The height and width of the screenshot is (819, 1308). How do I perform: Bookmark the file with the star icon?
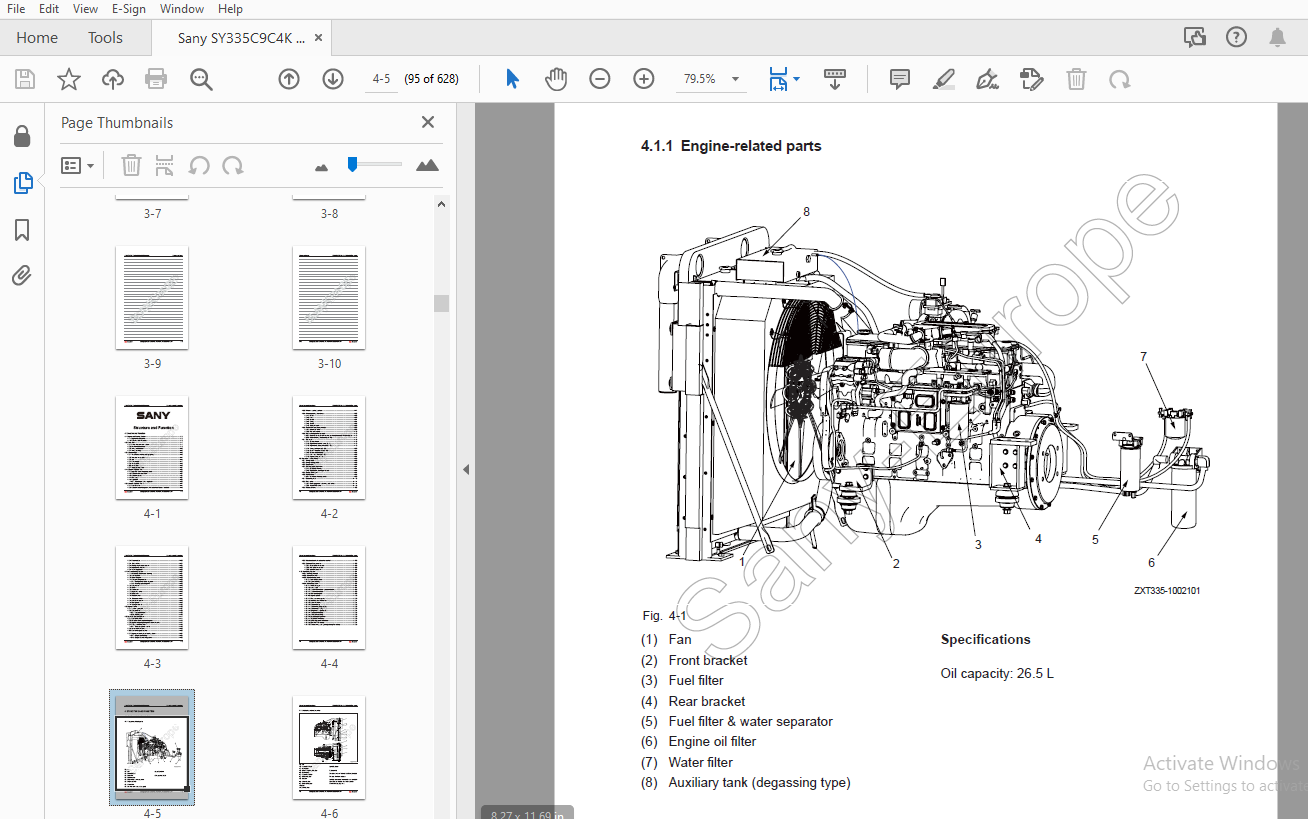coord(69,79)
